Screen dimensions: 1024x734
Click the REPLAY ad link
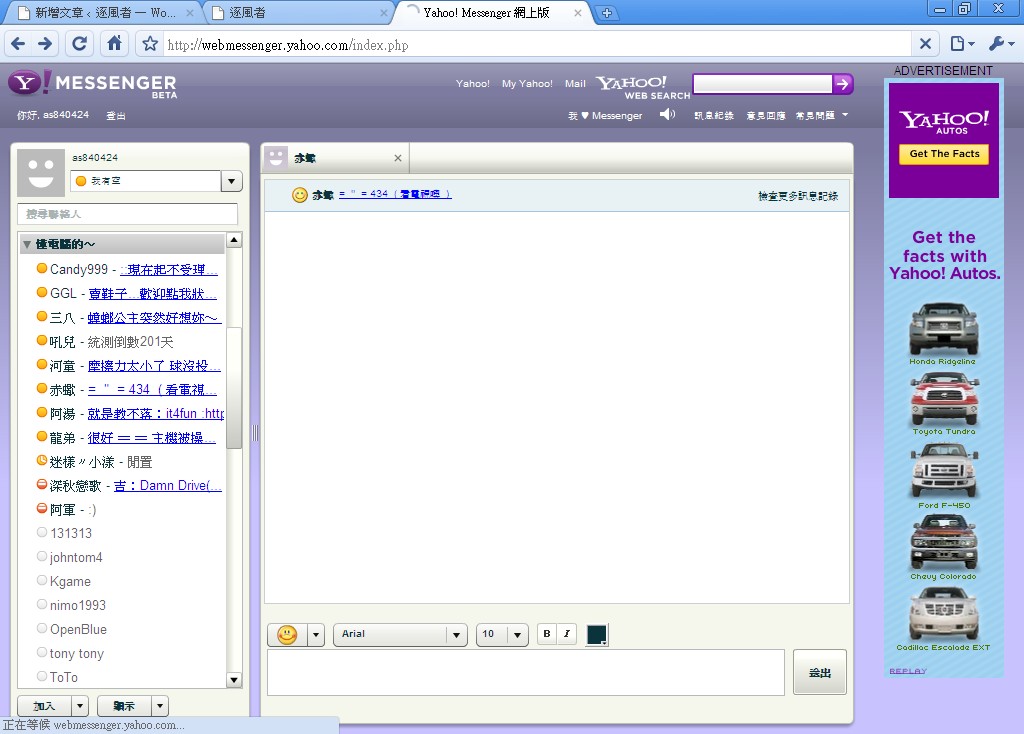908,671
